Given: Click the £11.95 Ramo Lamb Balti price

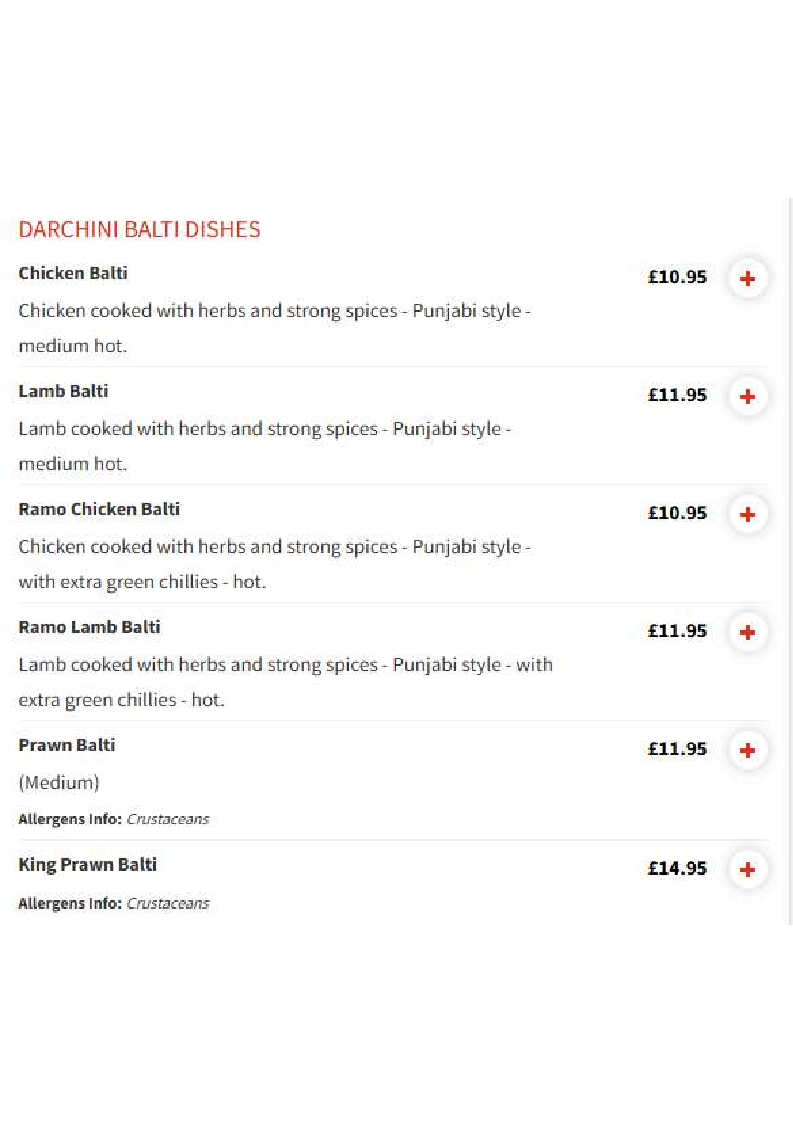Looking at the screenshot, I should pos(677,631).
